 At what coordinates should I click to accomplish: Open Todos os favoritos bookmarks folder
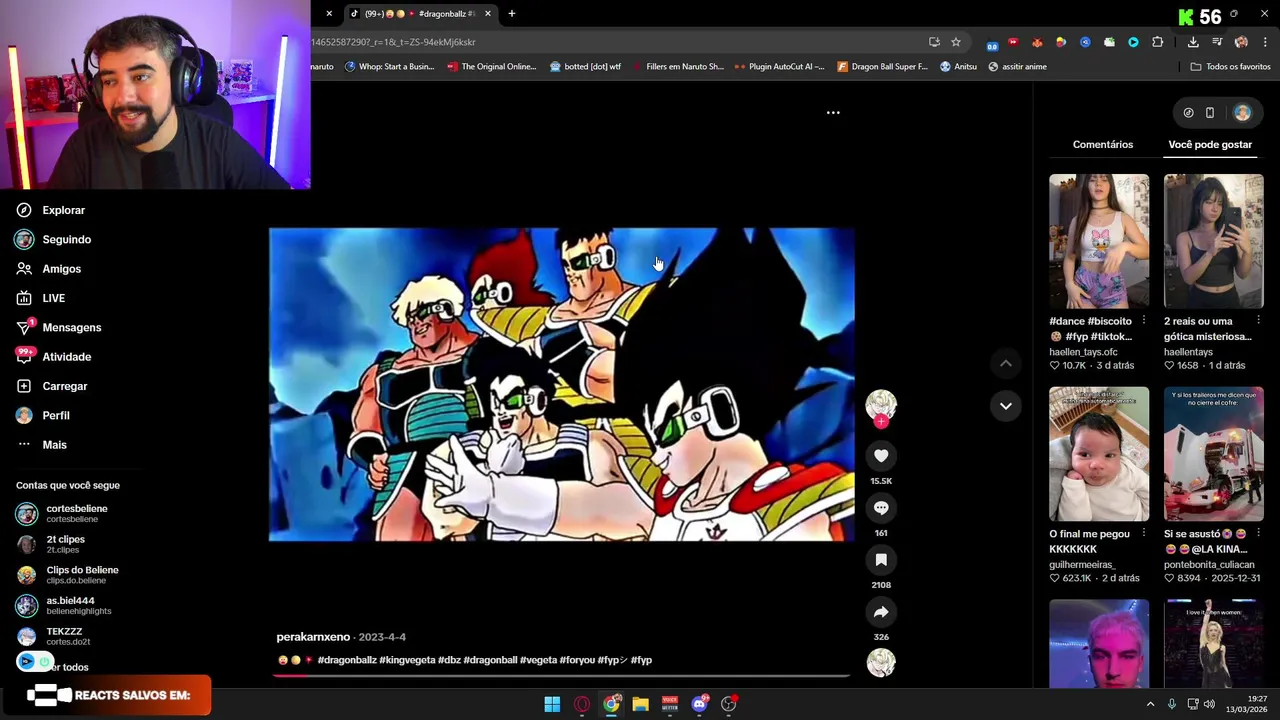pos(1230,67)
